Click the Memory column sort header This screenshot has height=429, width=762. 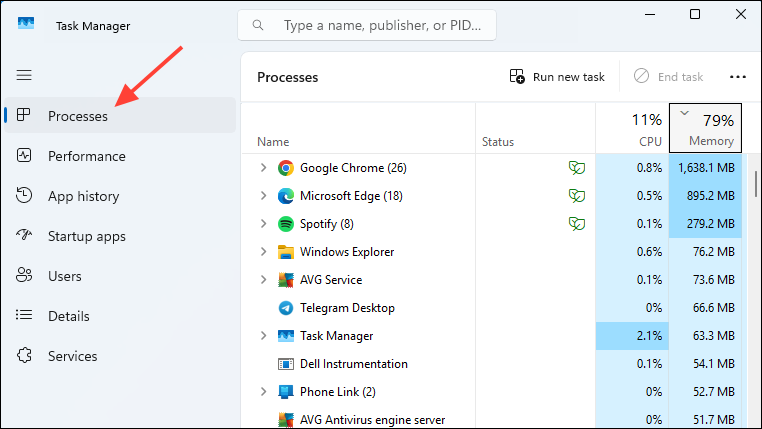[x=705, y=129]
